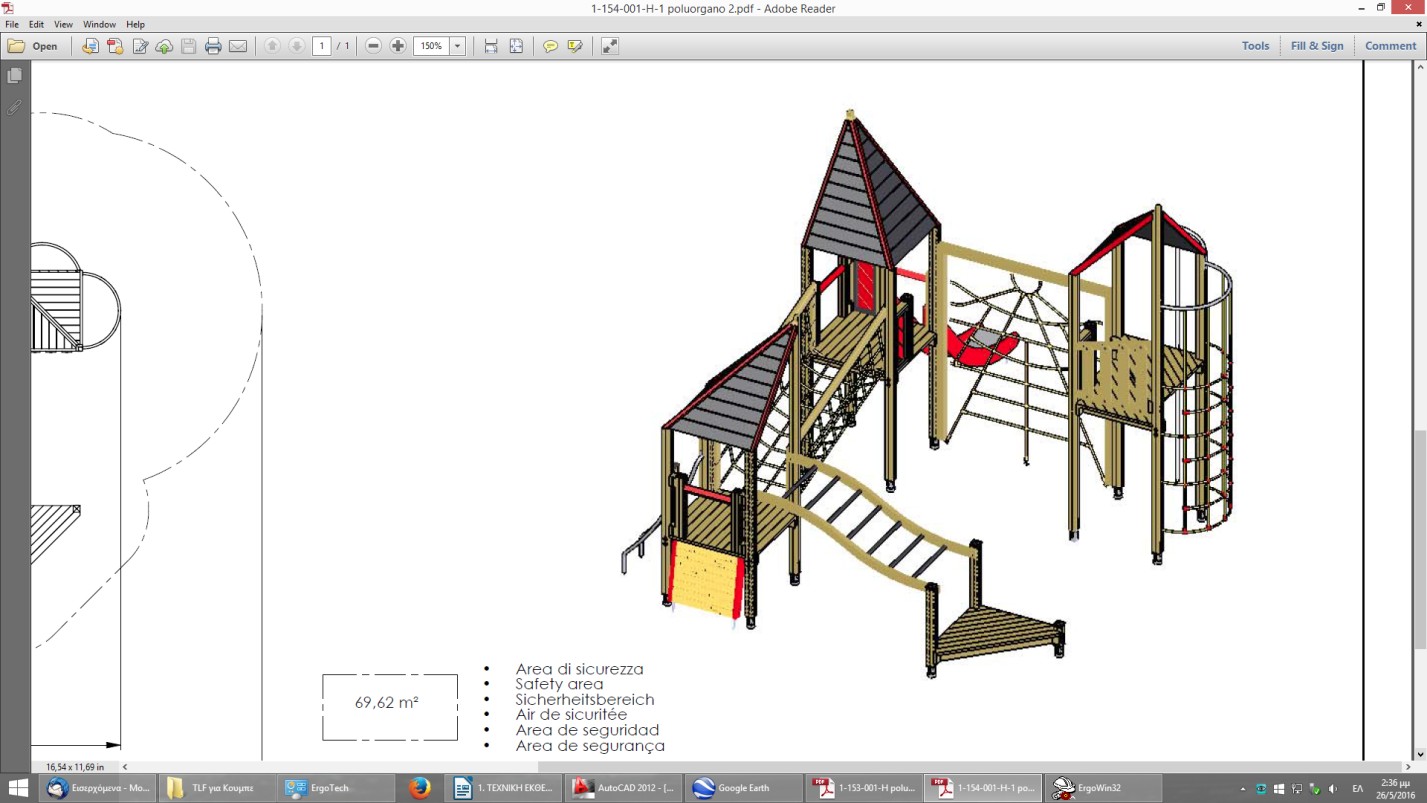Click the convert file to PDF online icon
1427x803 pixels.
(90, 46)
